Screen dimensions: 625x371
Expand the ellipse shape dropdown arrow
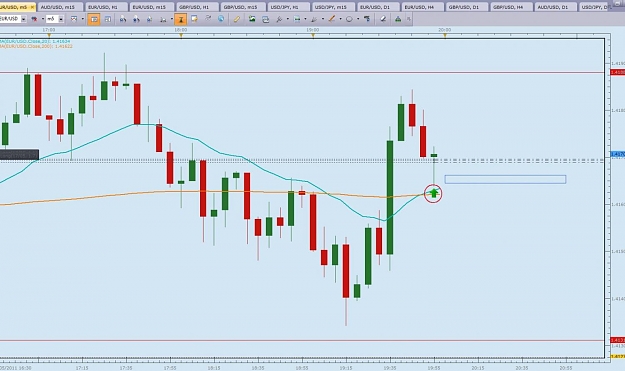358,19
